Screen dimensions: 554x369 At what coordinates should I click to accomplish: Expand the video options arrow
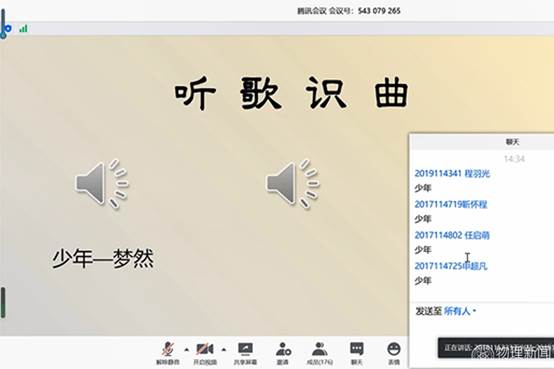point(224,350)
